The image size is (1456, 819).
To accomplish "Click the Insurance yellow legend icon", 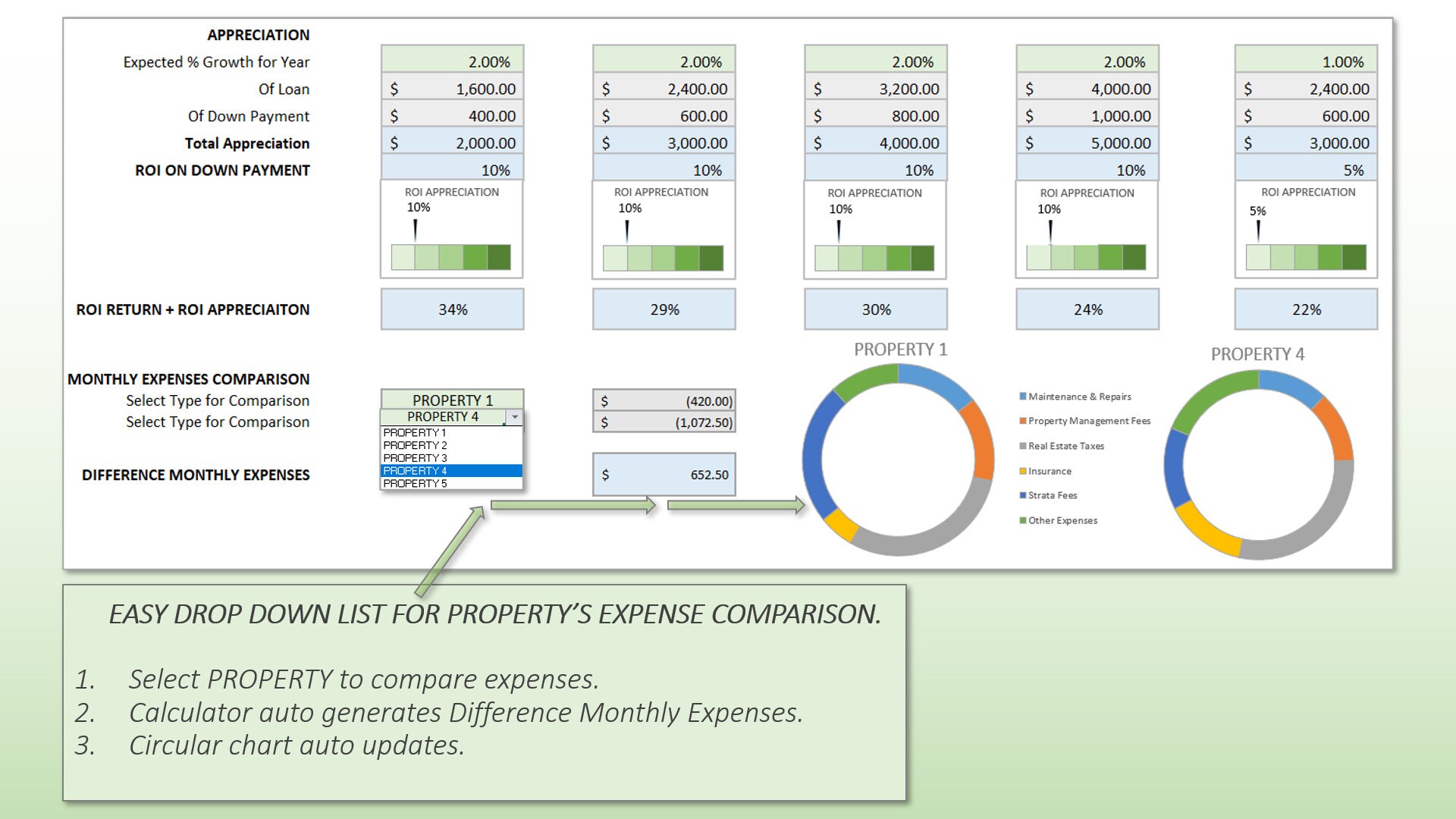I will [1022, 471].
